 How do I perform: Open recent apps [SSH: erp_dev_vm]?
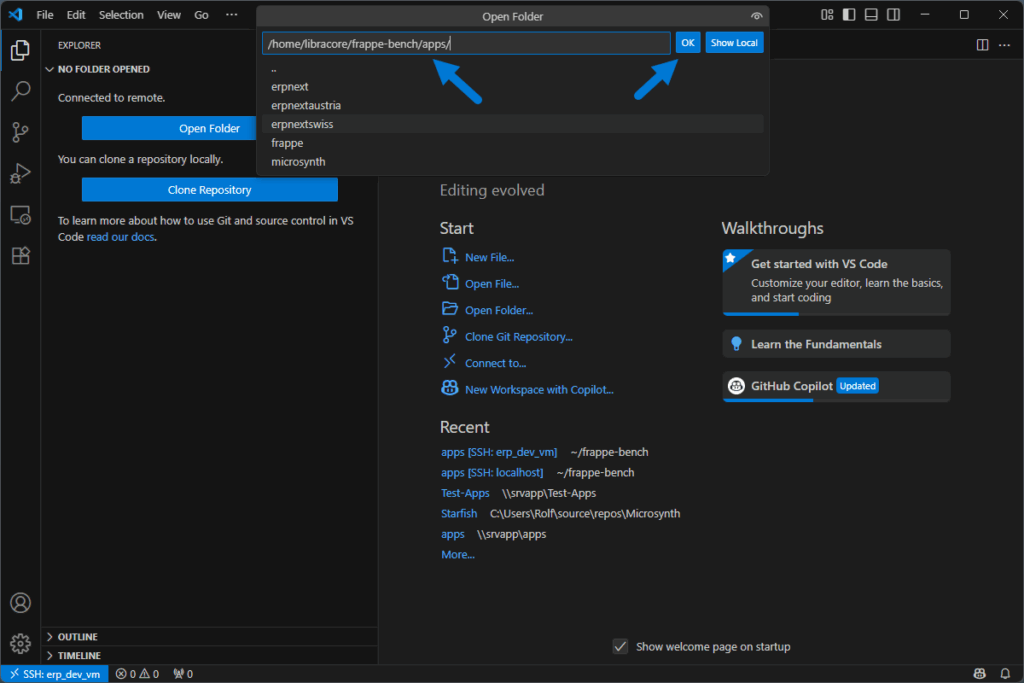(499, 453)
